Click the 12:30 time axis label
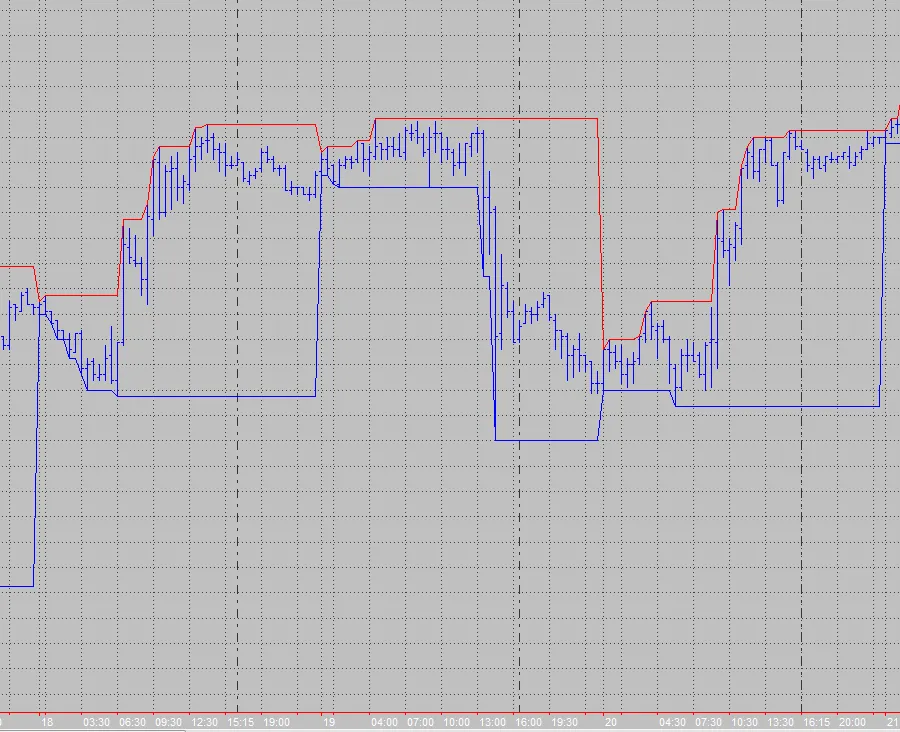The width and height of the screenshot is (900, 732). coord(205,722)
